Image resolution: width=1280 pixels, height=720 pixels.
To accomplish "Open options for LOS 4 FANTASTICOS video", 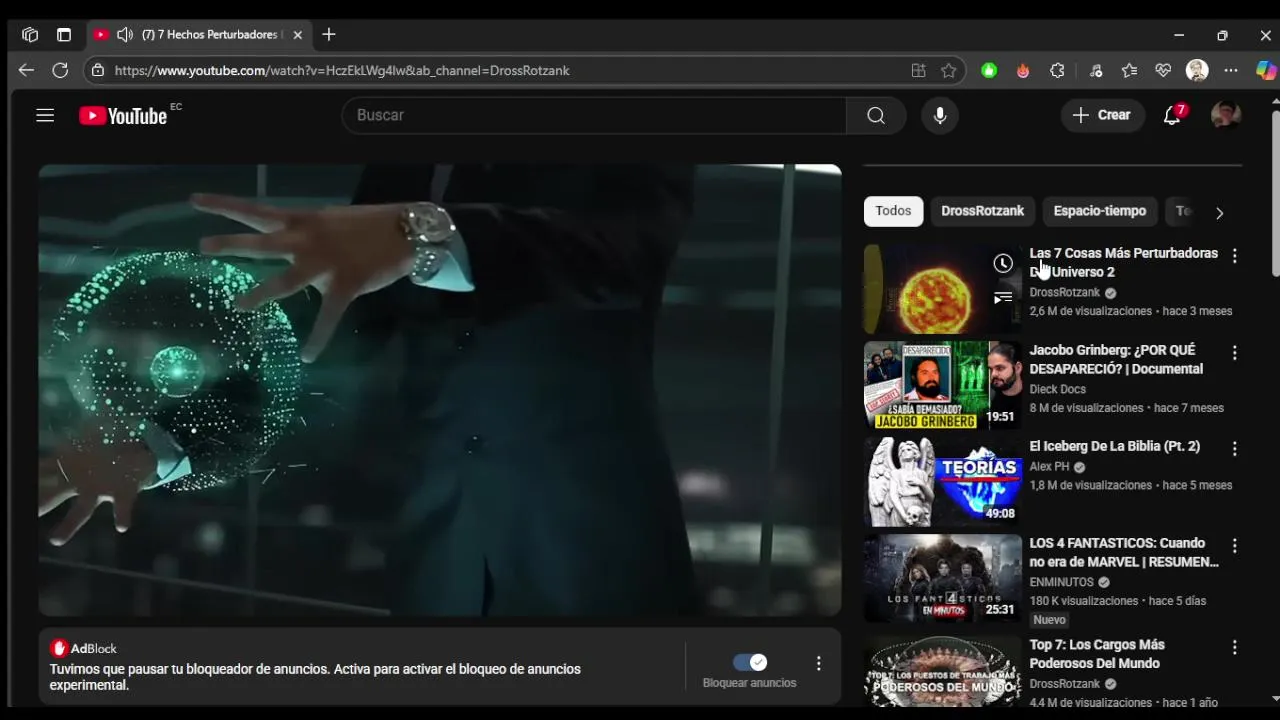I will click(x=1234, y=546).
